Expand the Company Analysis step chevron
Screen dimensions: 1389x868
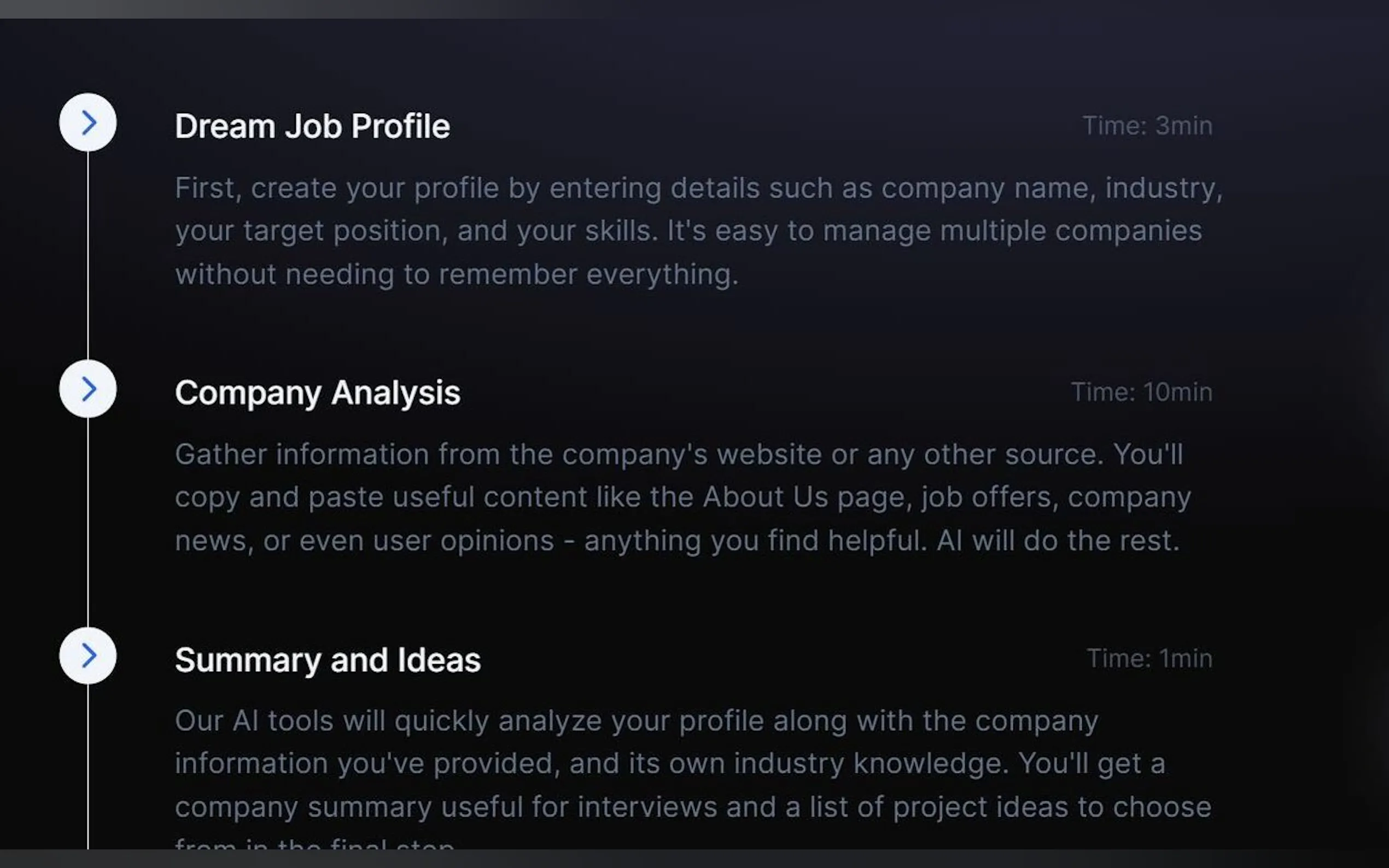point(88,389)
